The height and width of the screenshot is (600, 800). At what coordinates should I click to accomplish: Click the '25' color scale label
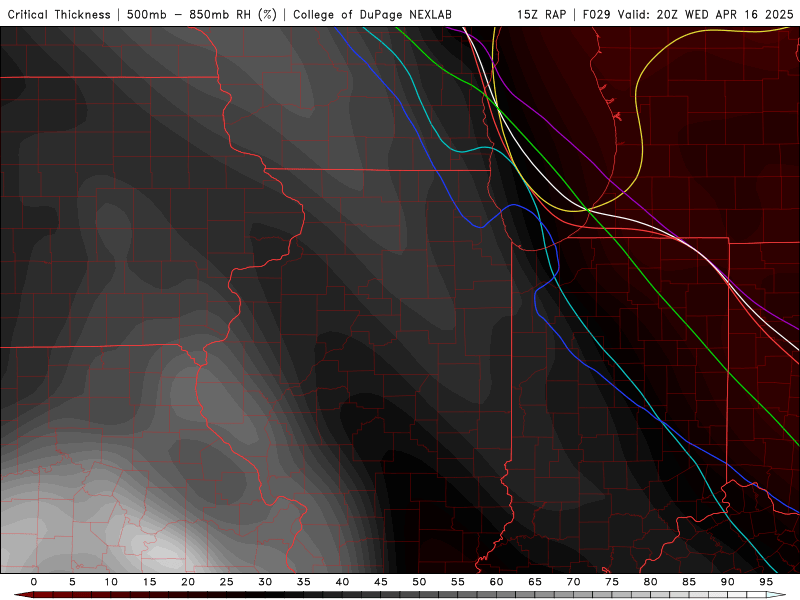pyautogui.click(x=227, y=582)
